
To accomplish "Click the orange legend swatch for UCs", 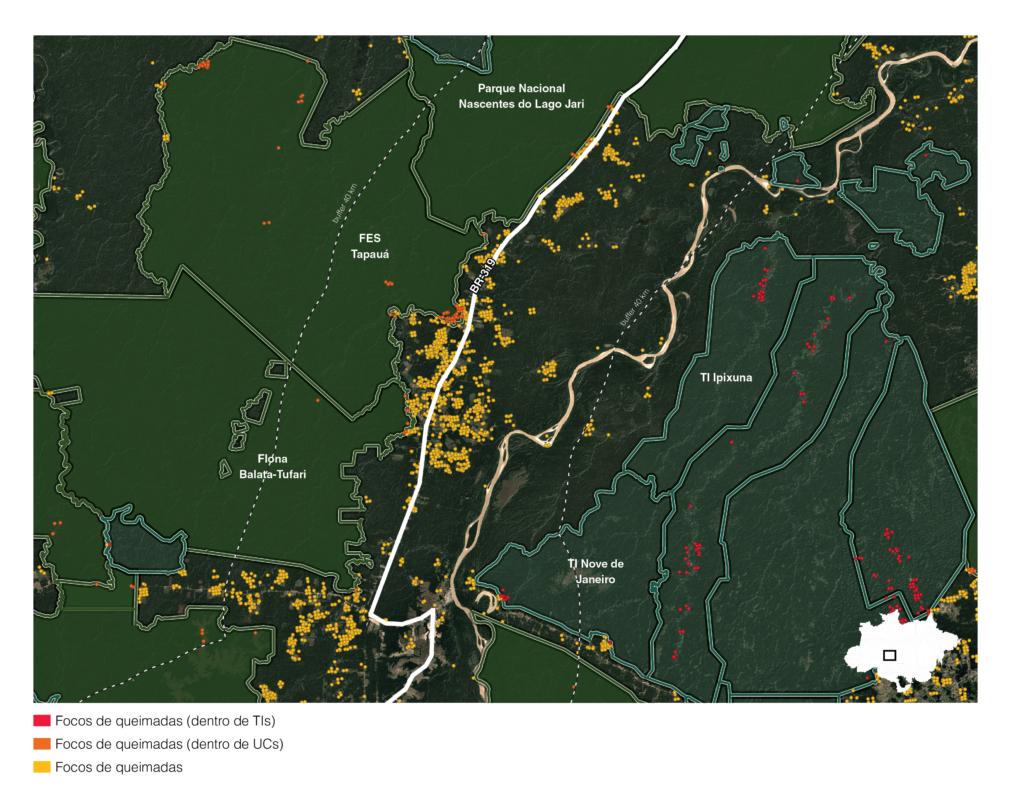I will 42,744.
